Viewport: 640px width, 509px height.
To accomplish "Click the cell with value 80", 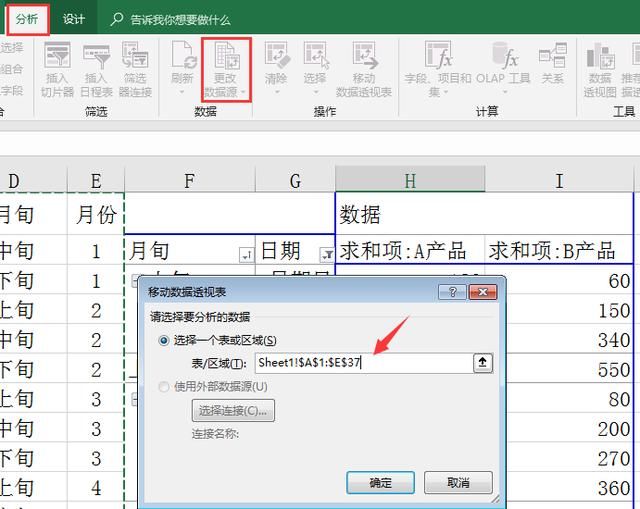I will coord(569,399).
